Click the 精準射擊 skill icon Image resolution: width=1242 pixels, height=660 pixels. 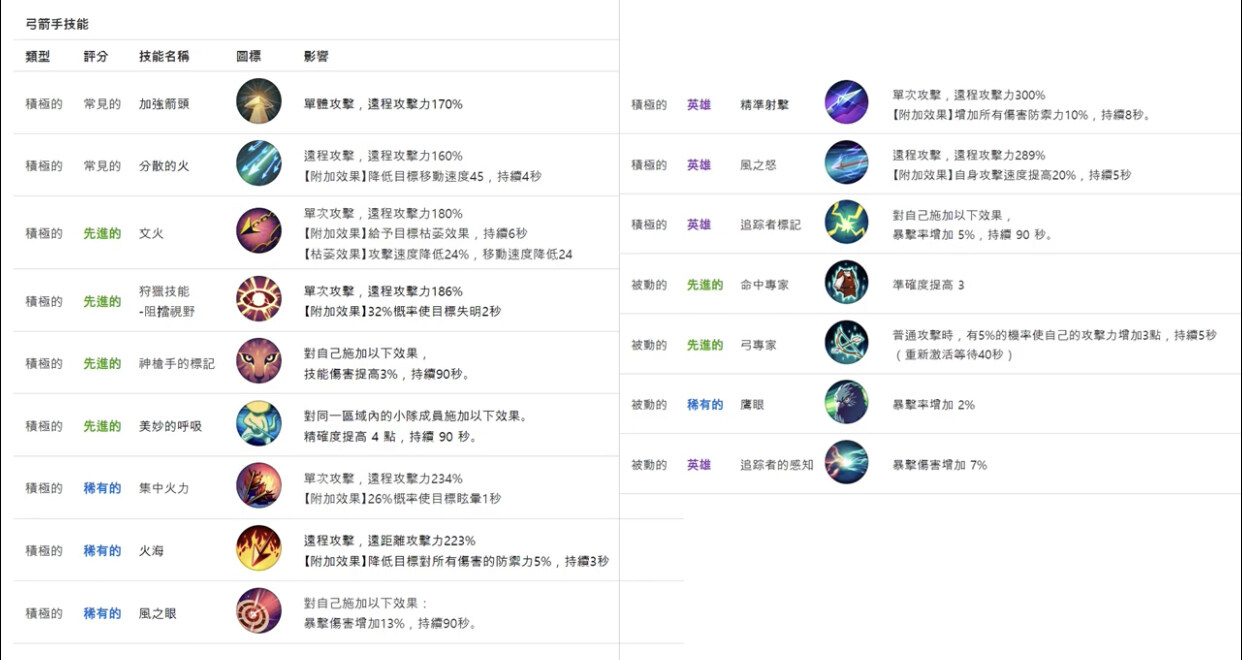(x=846, y=102)
